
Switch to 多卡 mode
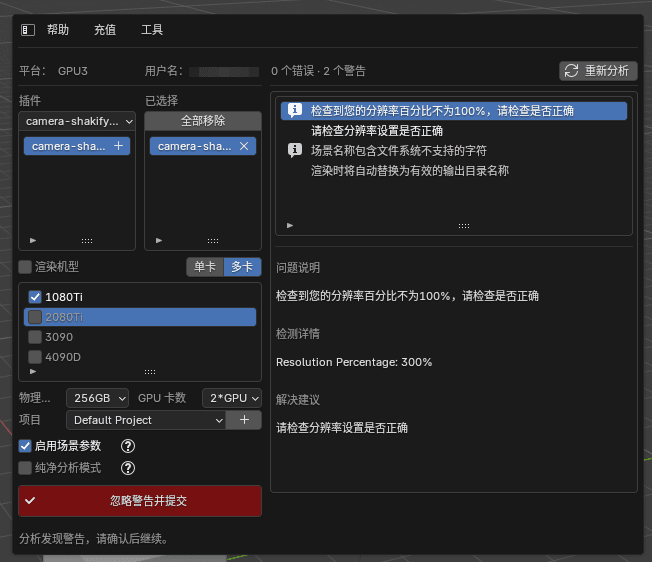(242, 267)
